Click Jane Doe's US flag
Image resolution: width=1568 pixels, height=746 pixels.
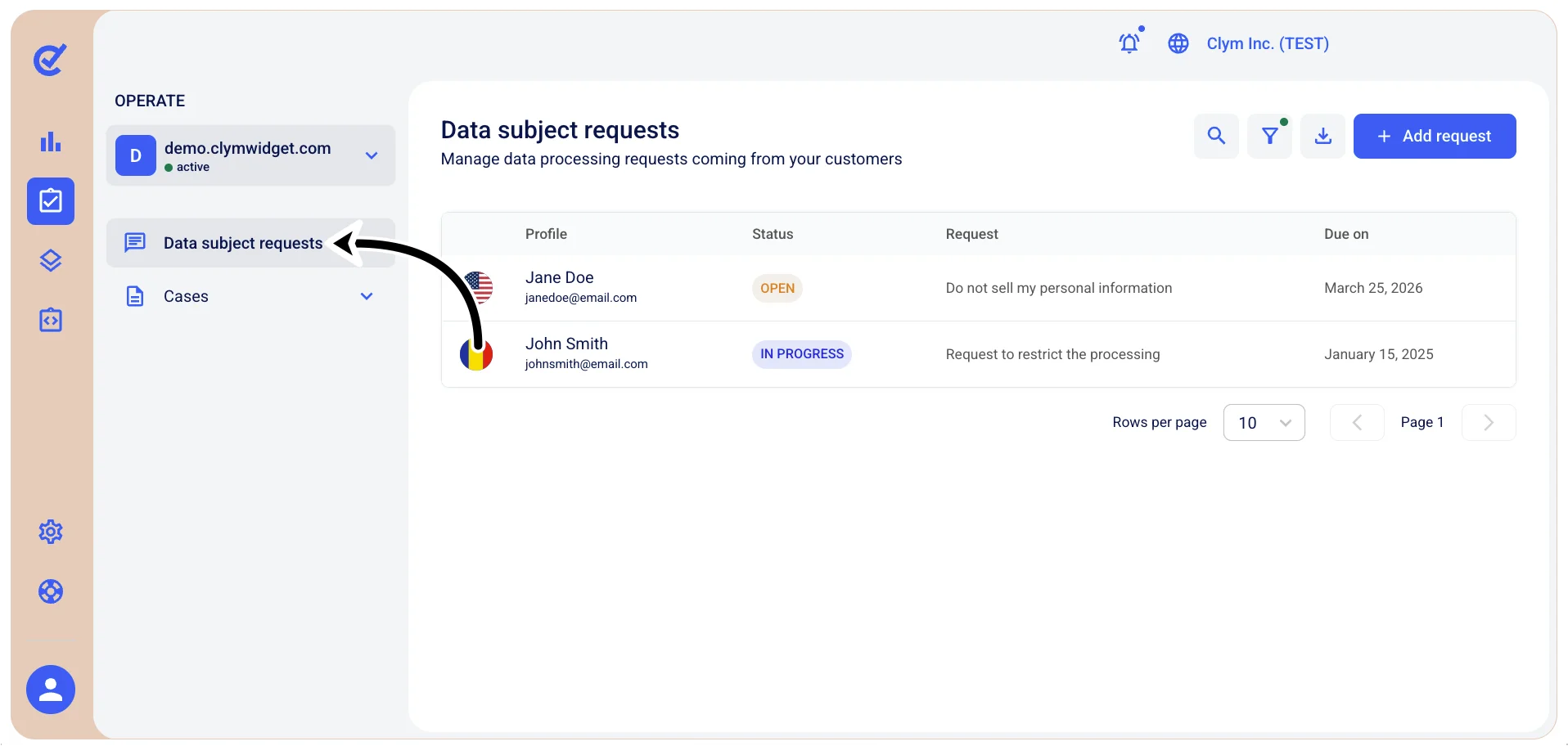click(x=480, y=287)
